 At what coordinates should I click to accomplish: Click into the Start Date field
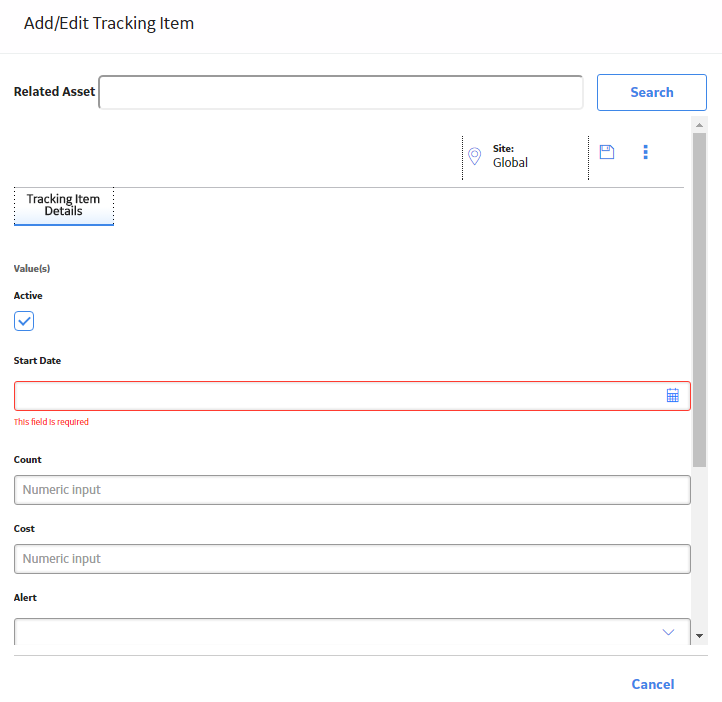click(352, 395)
